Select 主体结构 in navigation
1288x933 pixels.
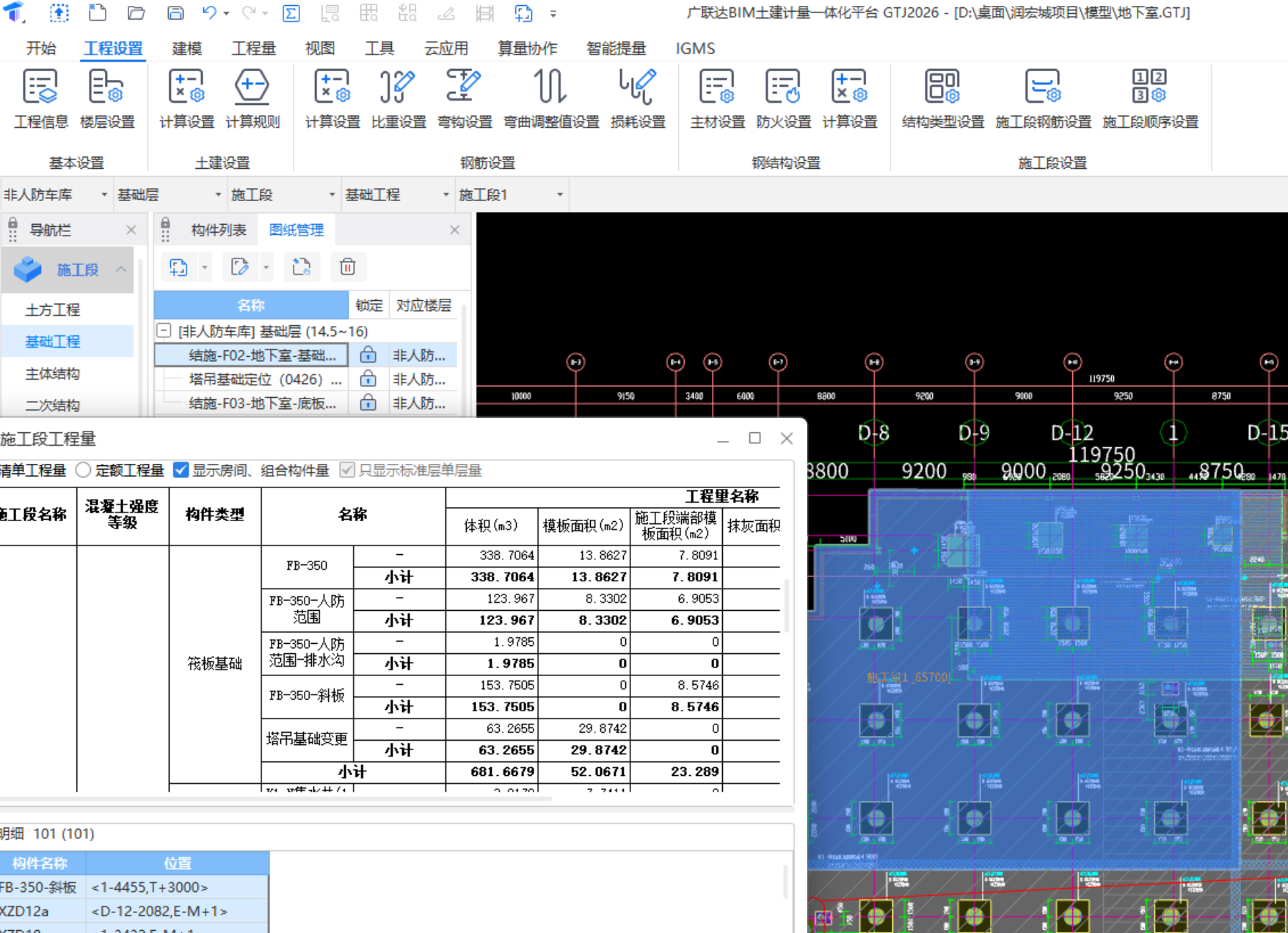coord(53,374)
